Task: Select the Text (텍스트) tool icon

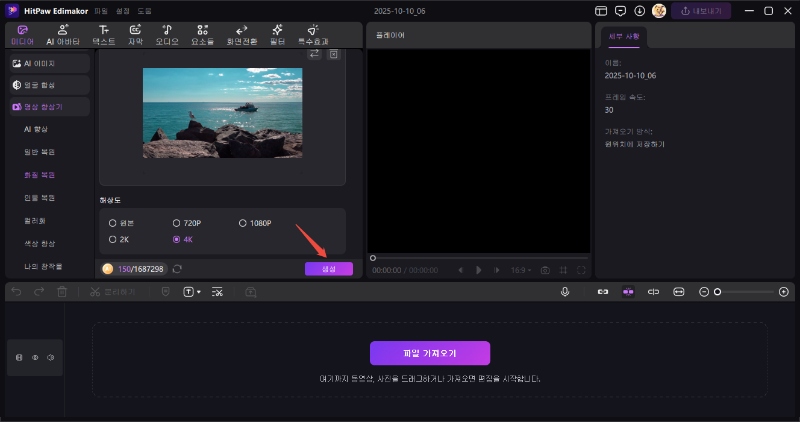Action: (104, 35)
